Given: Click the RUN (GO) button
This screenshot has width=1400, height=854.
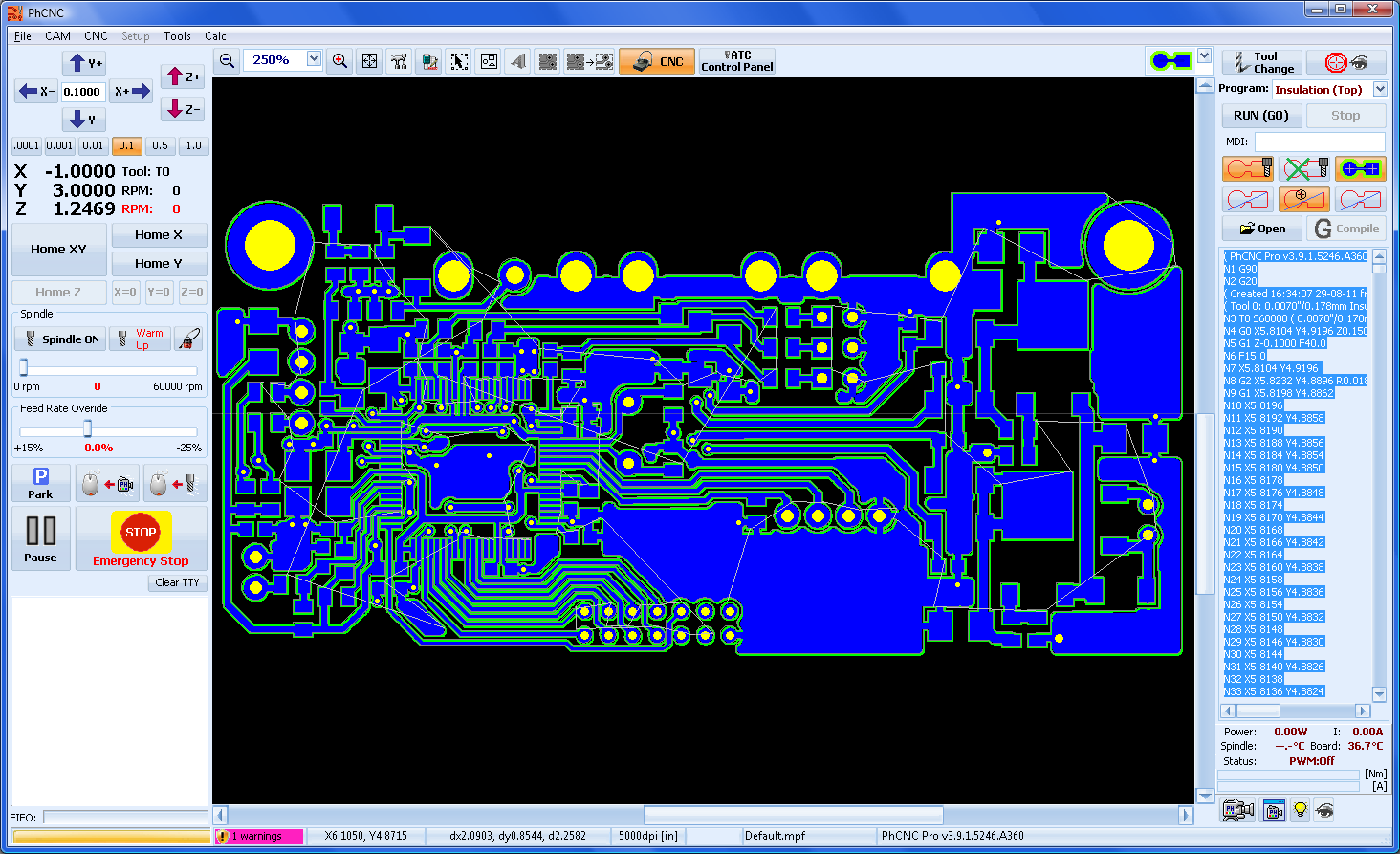Looking at the screenshot, I should [1260, 116].
